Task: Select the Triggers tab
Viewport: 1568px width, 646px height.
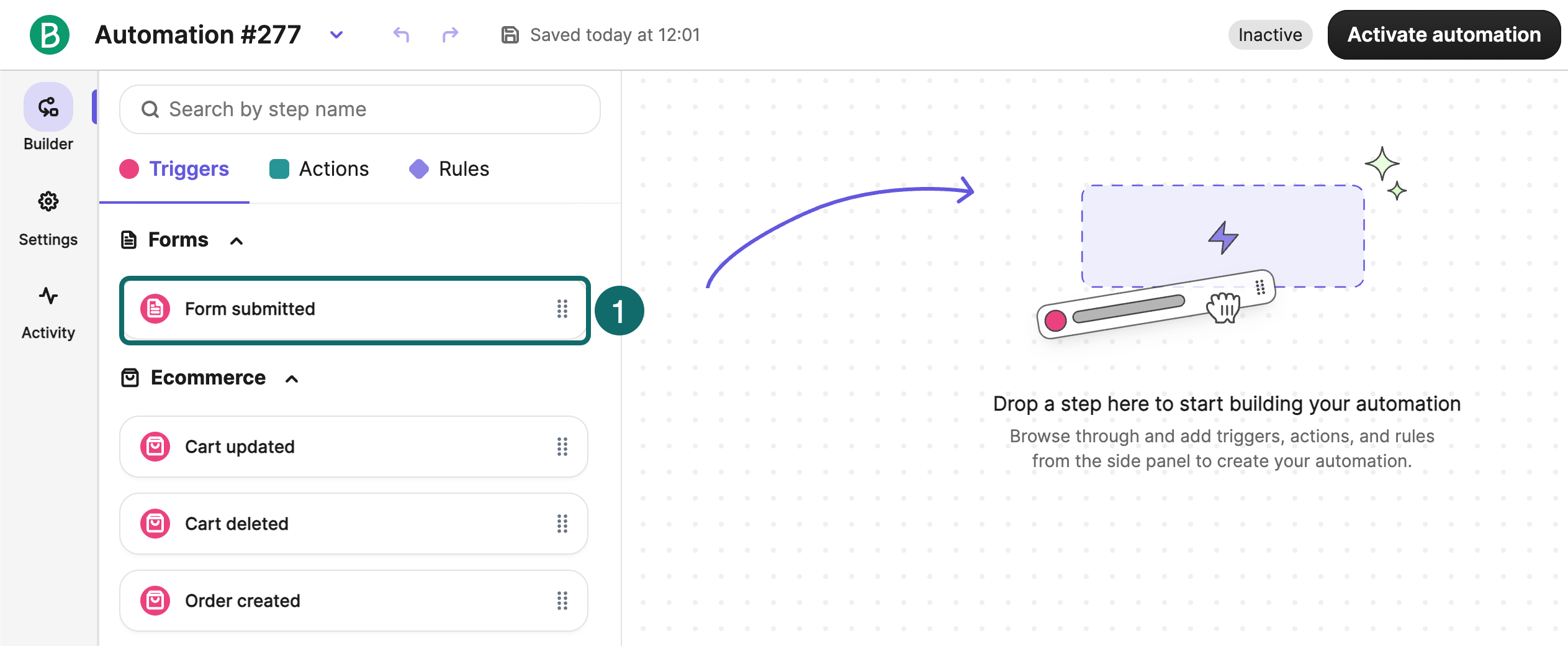Action: click(174, 169)
